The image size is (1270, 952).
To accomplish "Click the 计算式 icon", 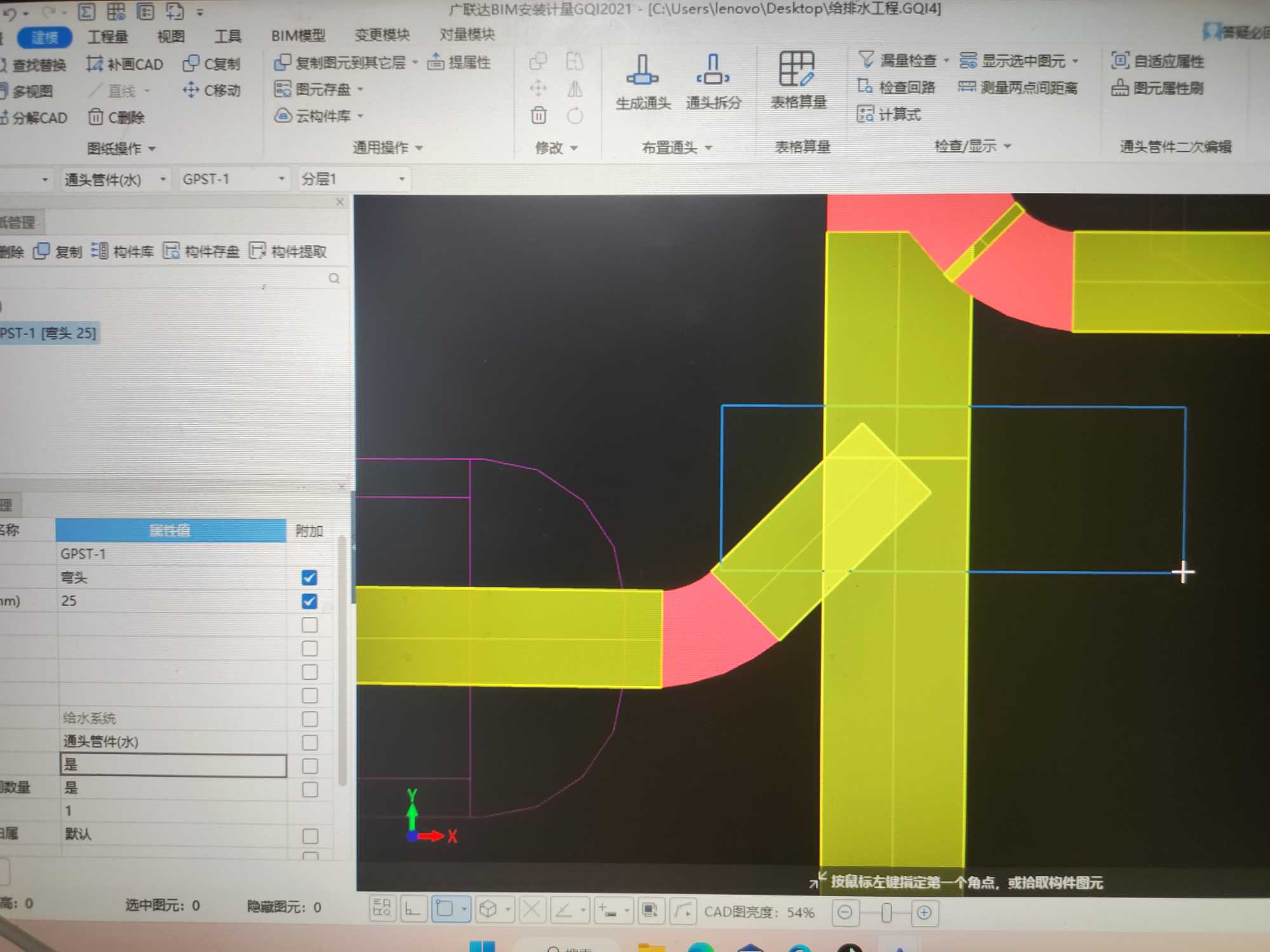I will coord(865,114).
